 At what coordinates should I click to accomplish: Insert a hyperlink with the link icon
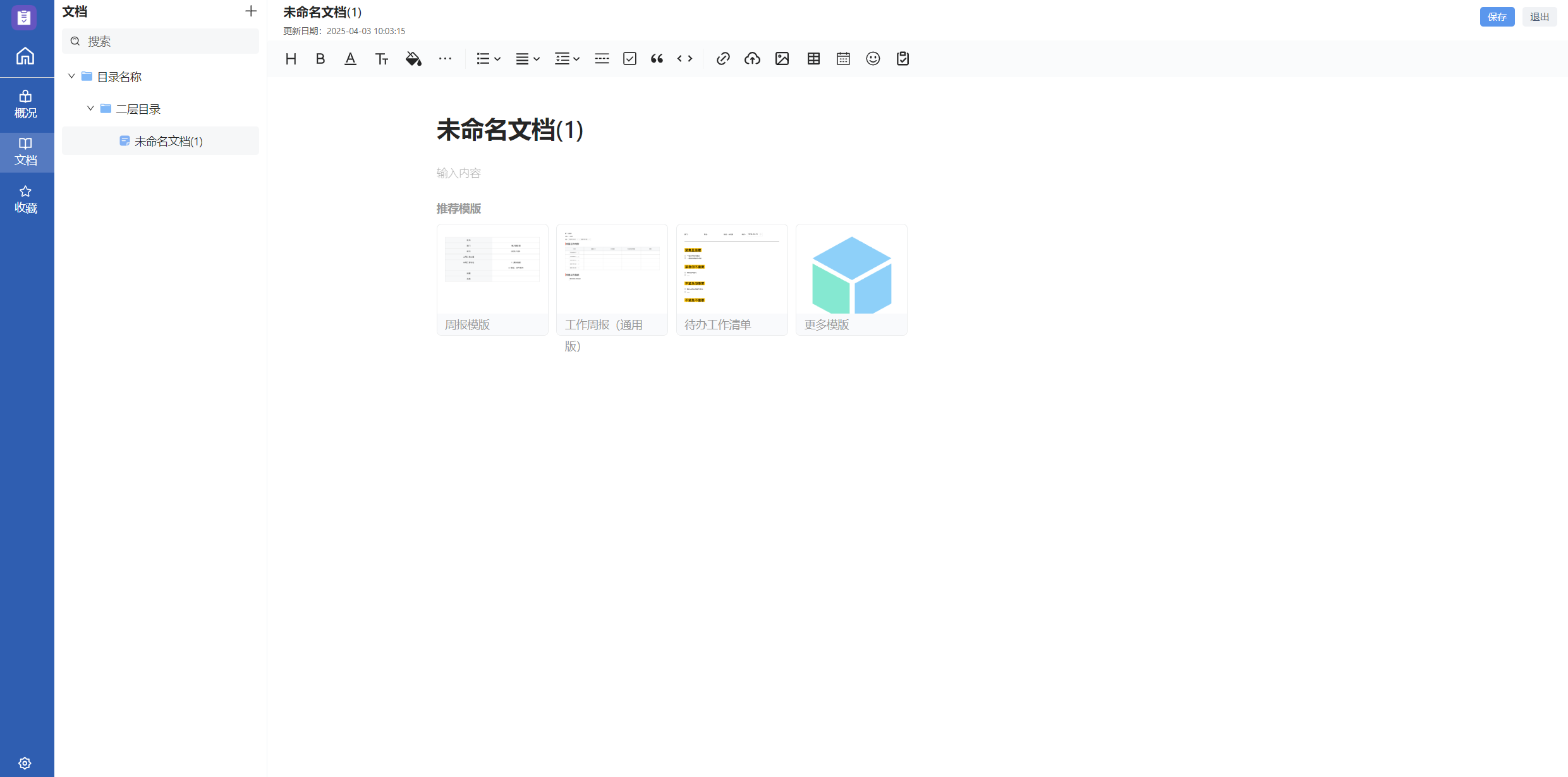point(723,59)
